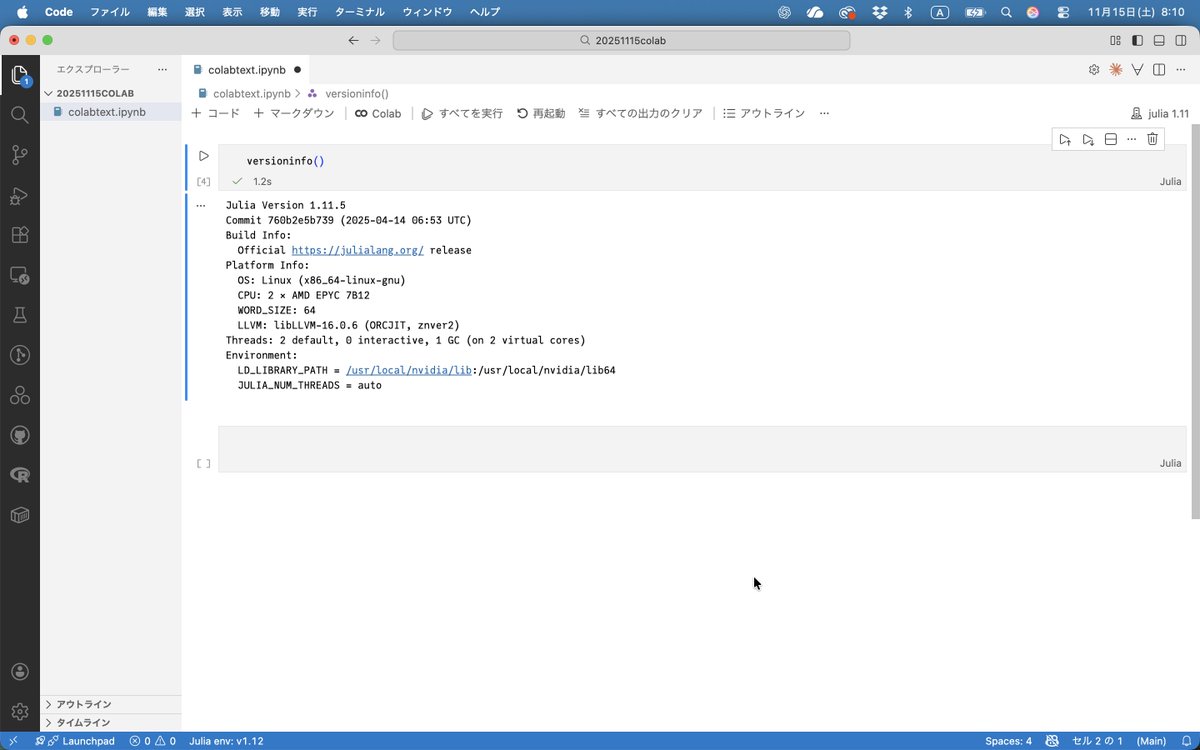Select the julia 1.11 kernel picker

tap(1159, 114)
